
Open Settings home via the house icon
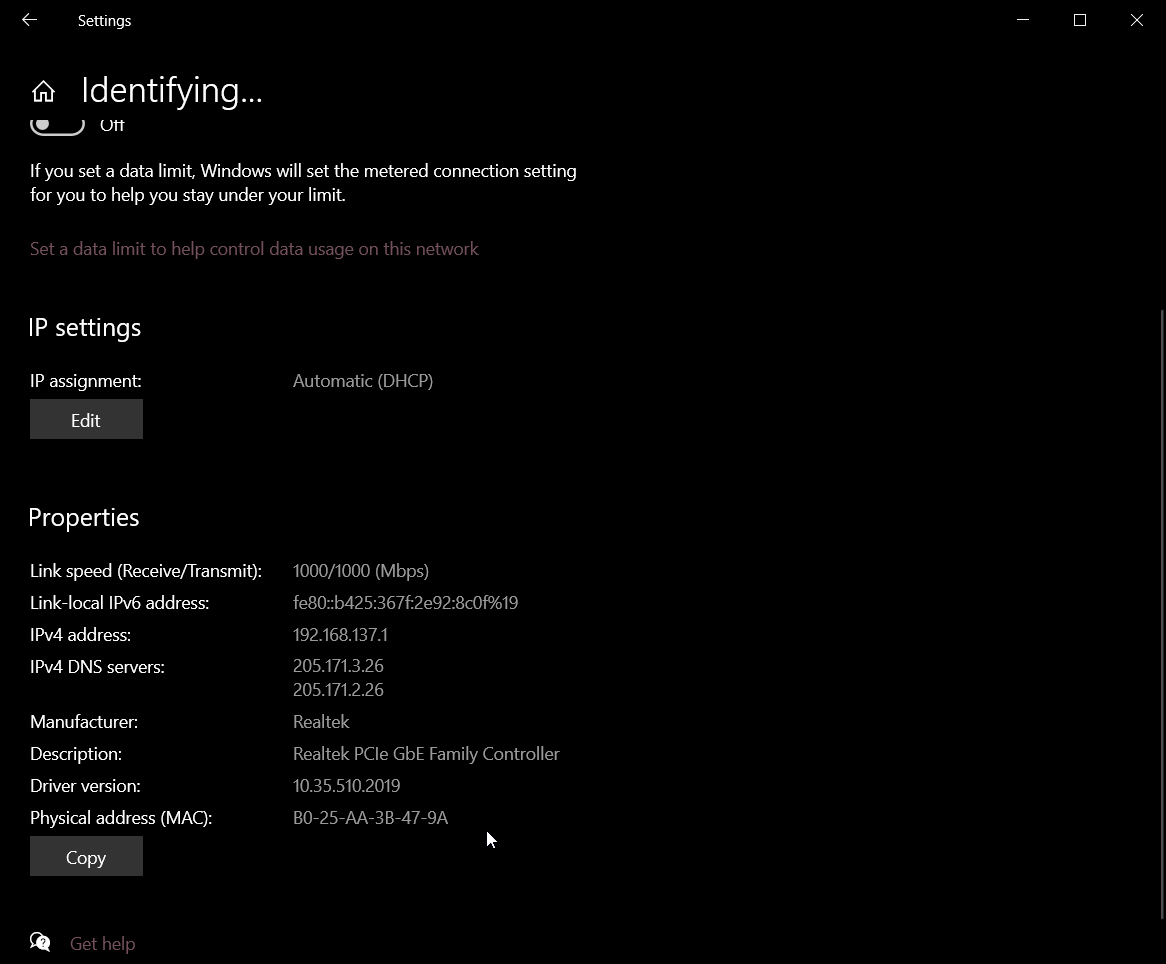[x=43, y=91]
